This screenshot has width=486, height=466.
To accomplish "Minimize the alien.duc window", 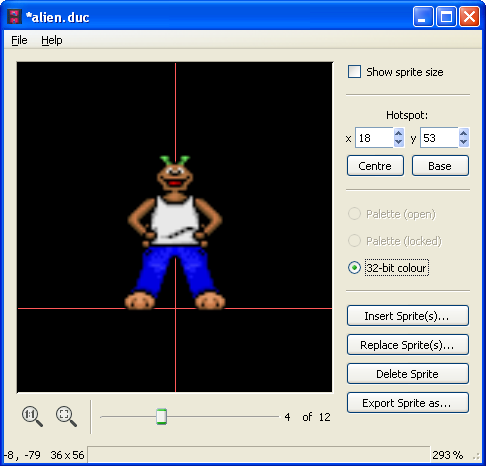I will pyautogui.click(x=423, y=16).
